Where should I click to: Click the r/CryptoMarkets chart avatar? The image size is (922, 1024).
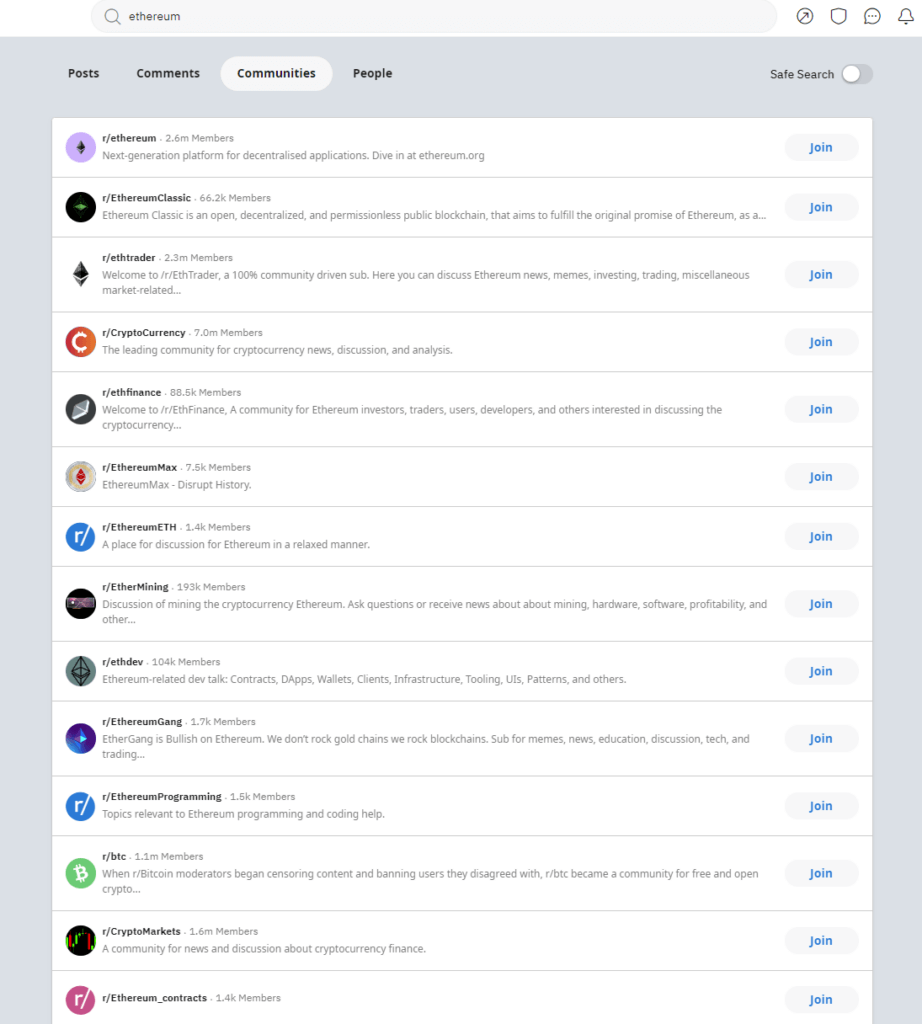[x=80, y=941]
